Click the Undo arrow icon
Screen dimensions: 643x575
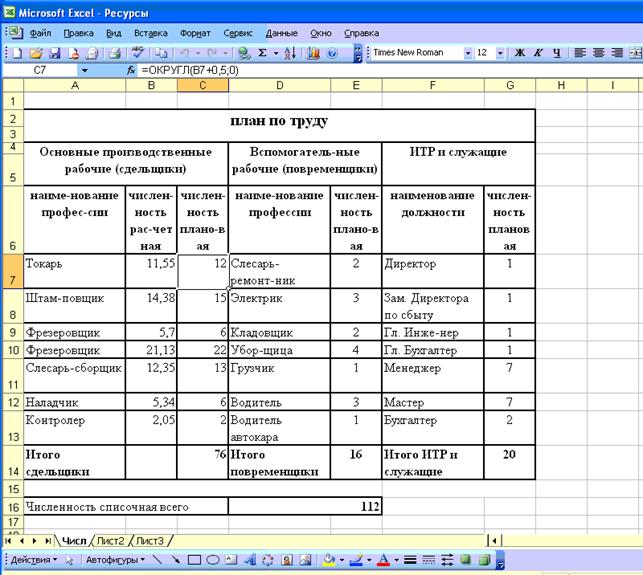tap(185, 53)
